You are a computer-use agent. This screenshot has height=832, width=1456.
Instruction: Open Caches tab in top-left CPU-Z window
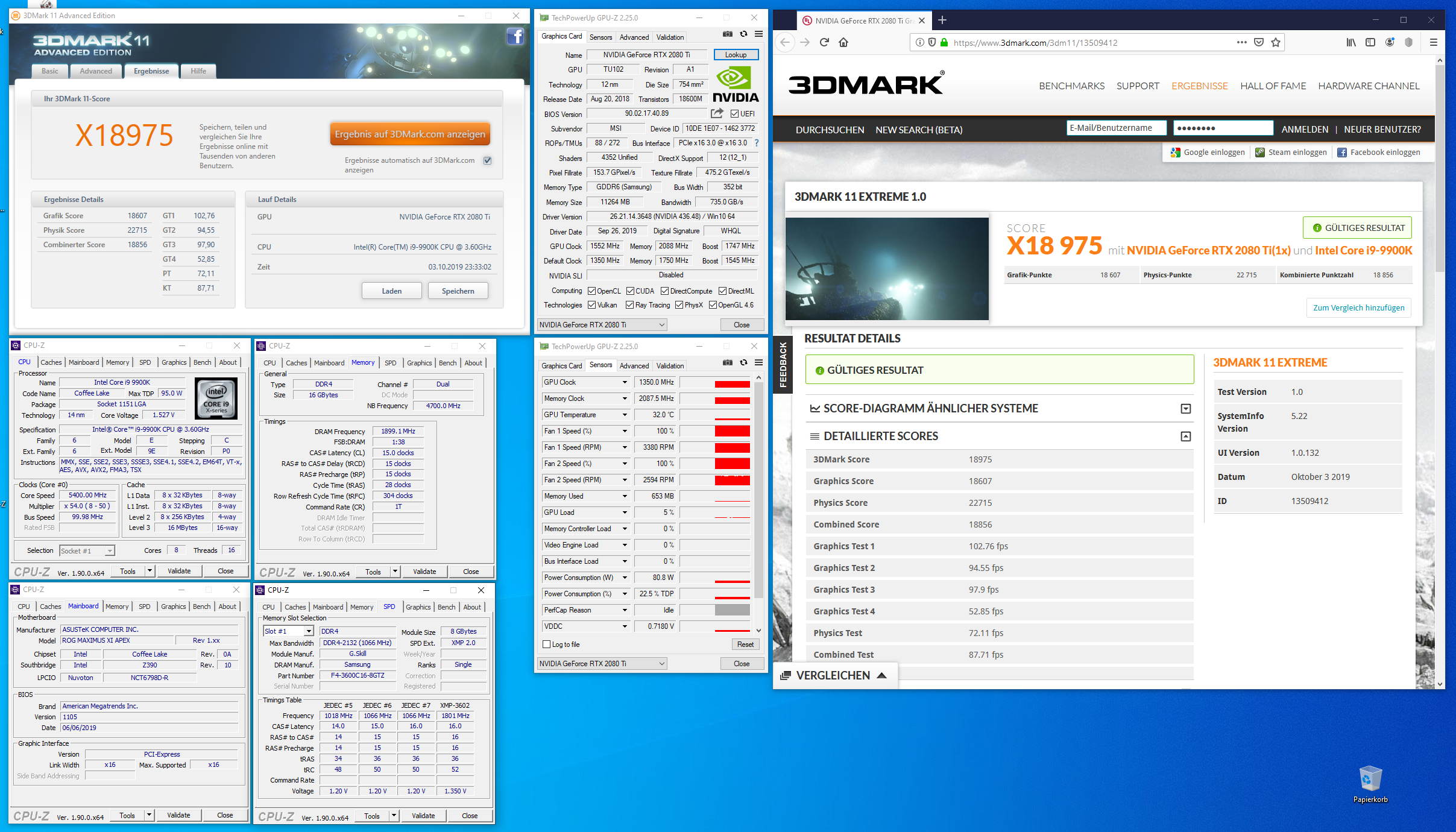point(51,362)
